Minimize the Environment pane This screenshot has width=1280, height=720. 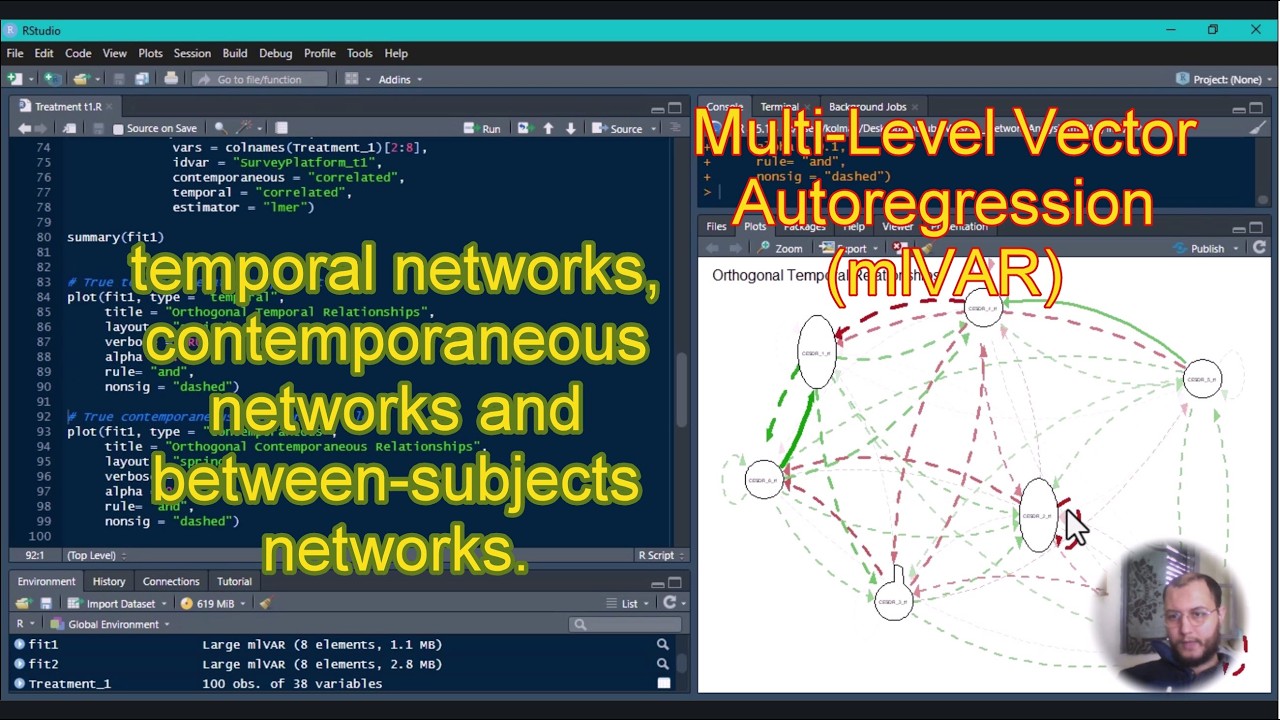(657, 583)
